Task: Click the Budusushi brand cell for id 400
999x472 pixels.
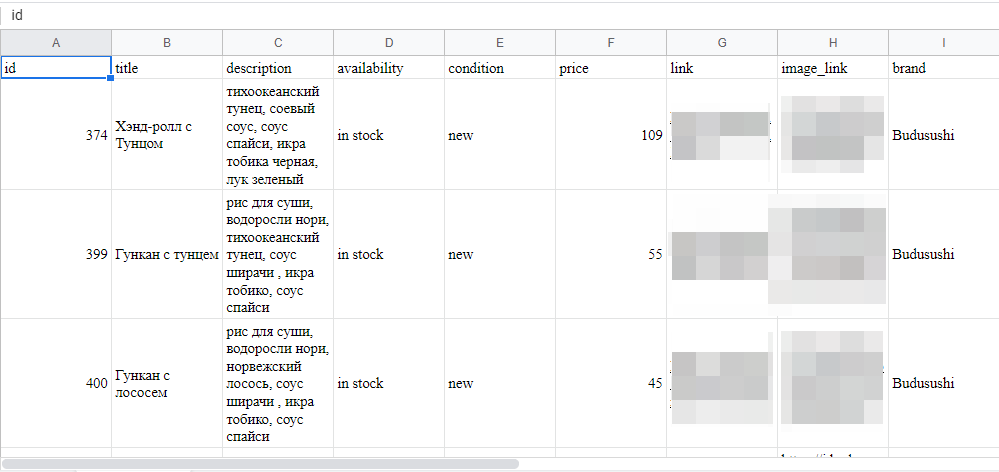Action: (943, 383)
